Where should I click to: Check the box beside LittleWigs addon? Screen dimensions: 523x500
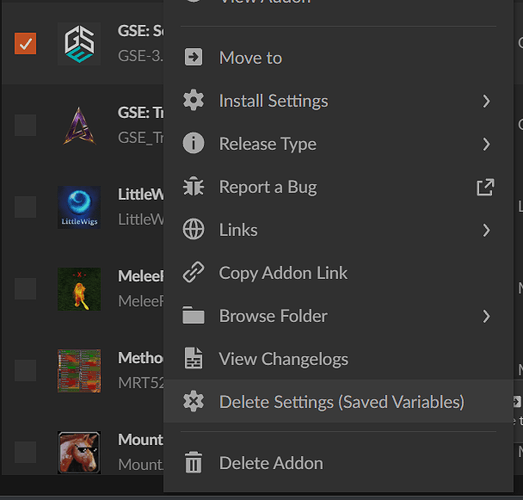point(25,207)
